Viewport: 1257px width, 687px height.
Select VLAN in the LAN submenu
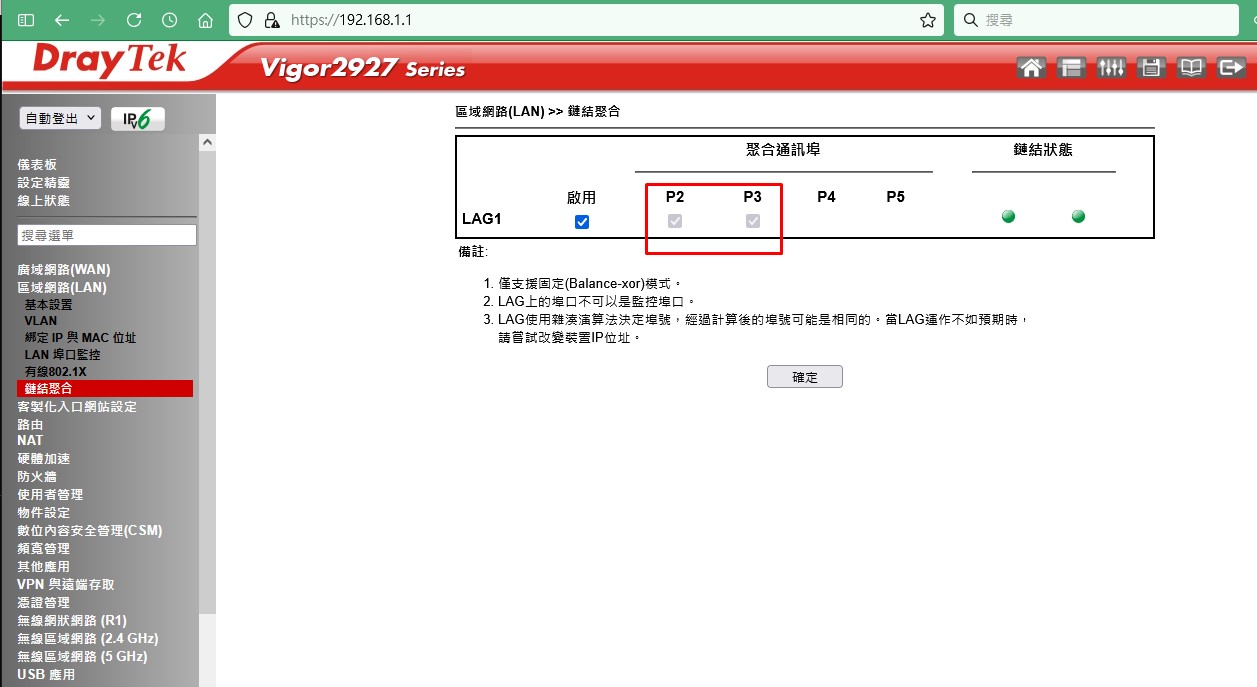click(x=41, y=321)
